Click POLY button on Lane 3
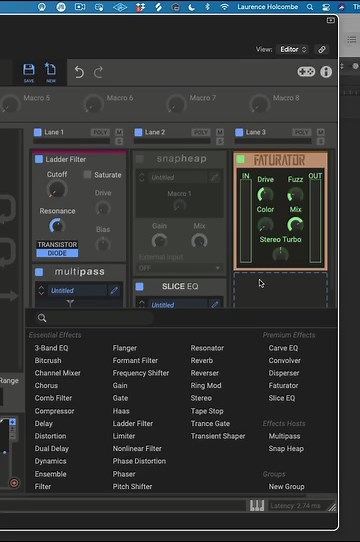This screenshot has height=542, width=360. 302,132
